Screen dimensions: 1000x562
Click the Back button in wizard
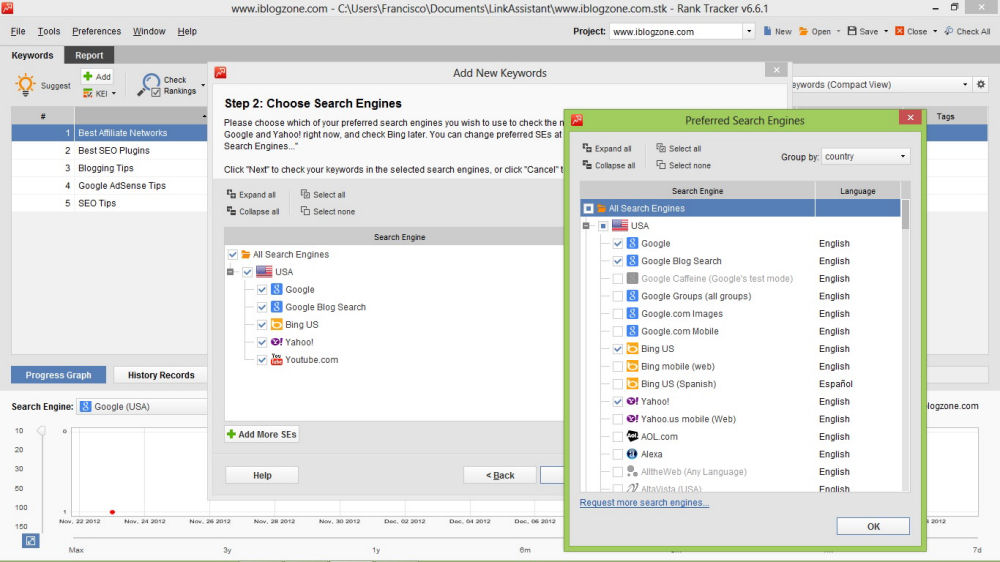[x=500, y=475]
